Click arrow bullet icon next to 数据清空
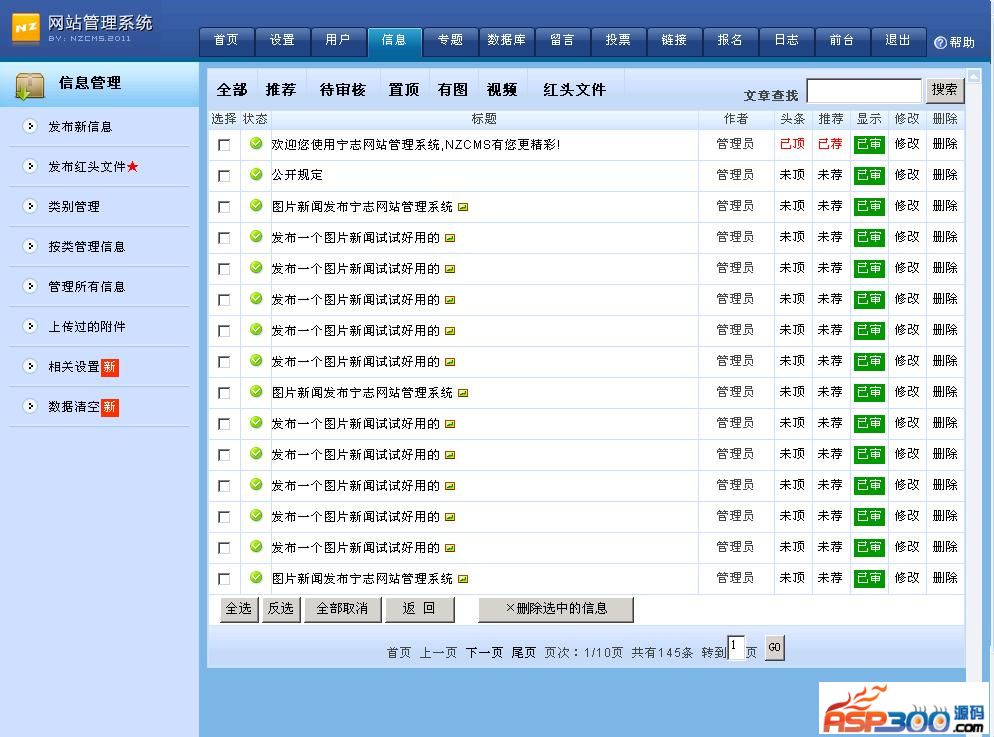 click(x=30, y=406)
